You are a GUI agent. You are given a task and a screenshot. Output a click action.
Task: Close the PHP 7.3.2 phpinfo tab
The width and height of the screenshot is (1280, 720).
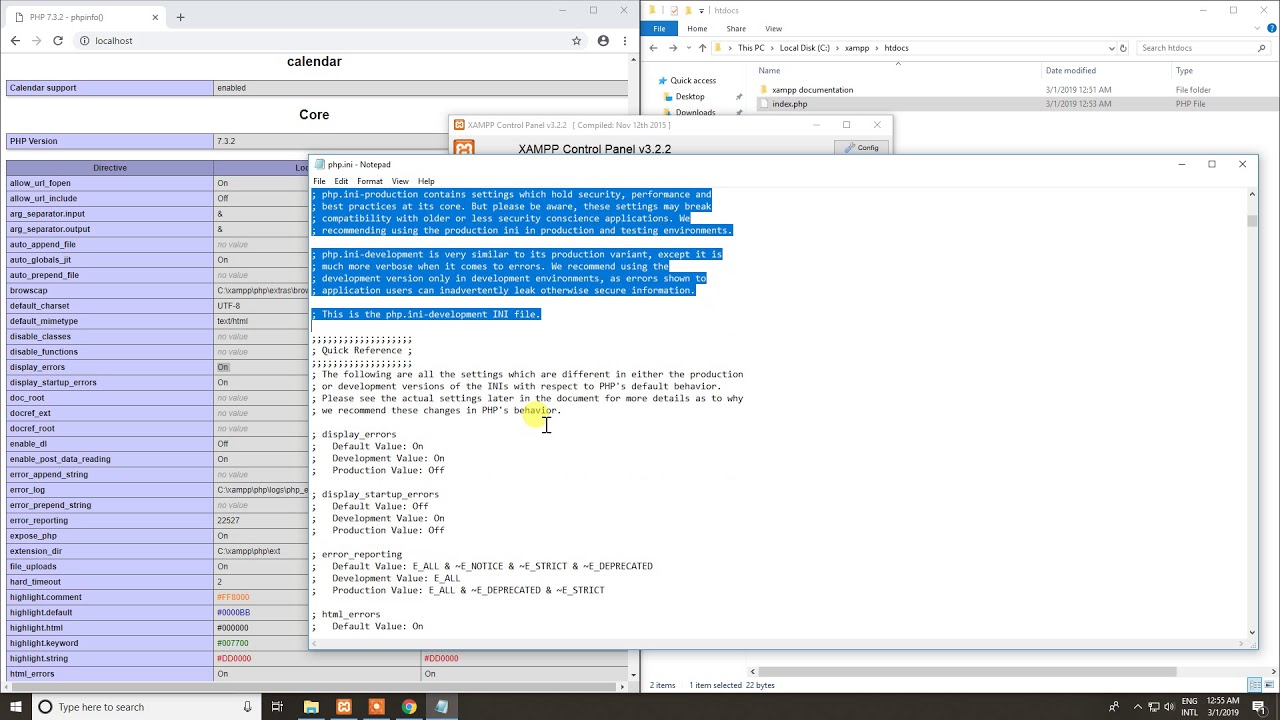coord(156,17)
